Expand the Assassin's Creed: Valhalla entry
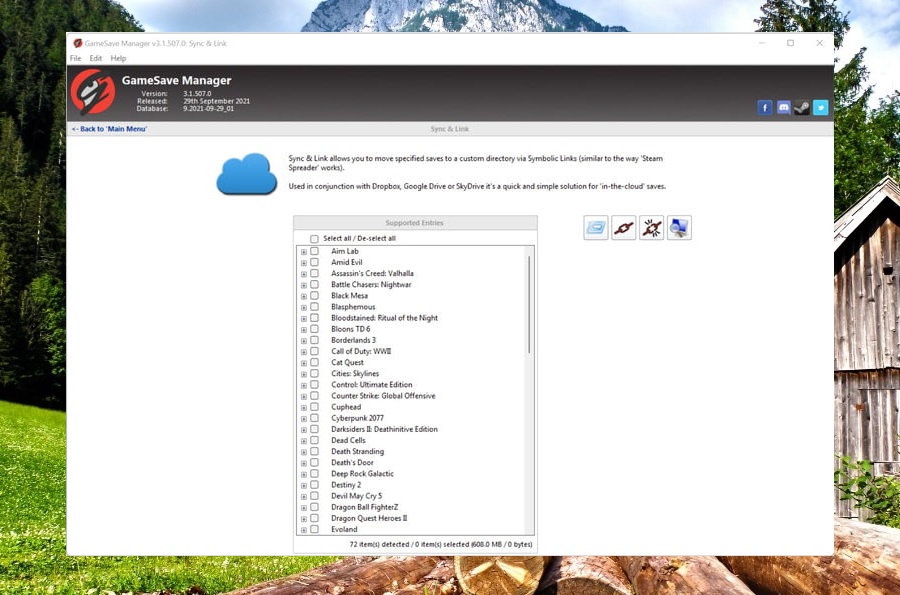 point(303,273)
